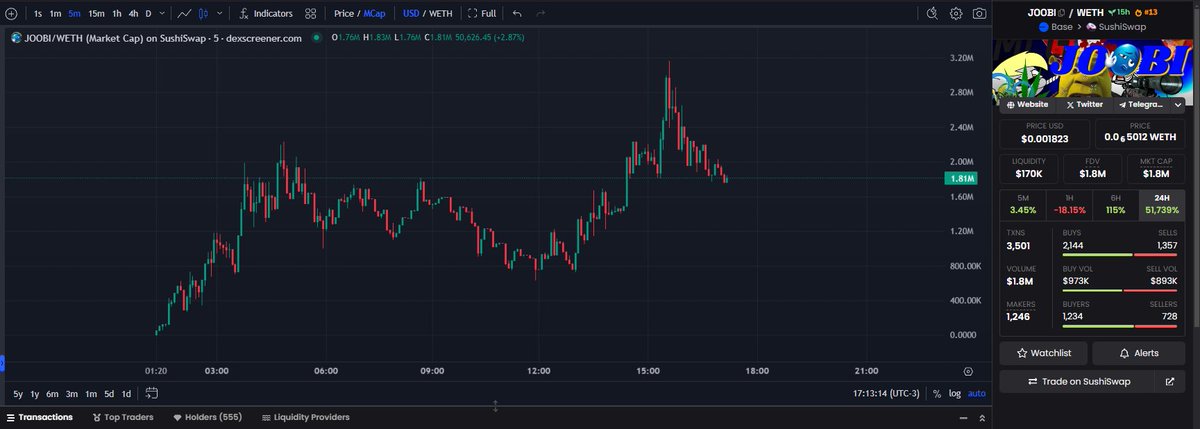The image size is (1200, 429).
Task: Select the 1m timeframe in top toolbar
Action: tap(56, 14)
